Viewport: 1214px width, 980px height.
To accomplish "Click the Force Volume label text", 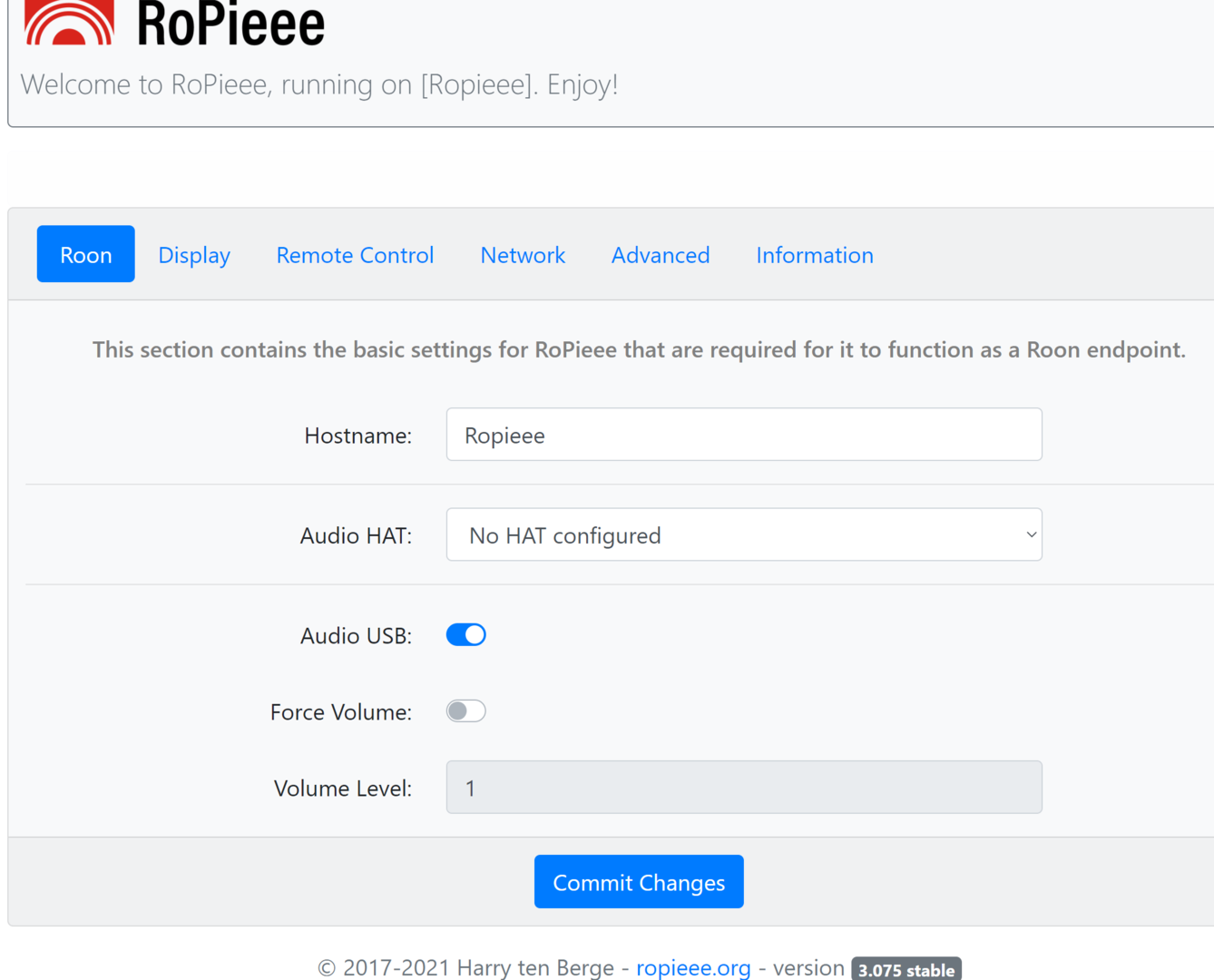I will 340,712.
